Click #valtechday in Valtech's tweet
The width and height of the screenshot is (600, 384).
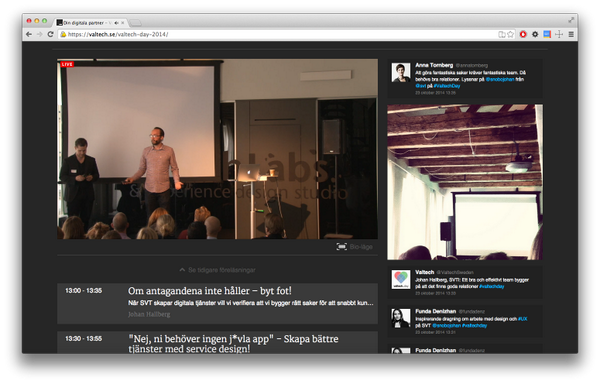tap(491, 286)
